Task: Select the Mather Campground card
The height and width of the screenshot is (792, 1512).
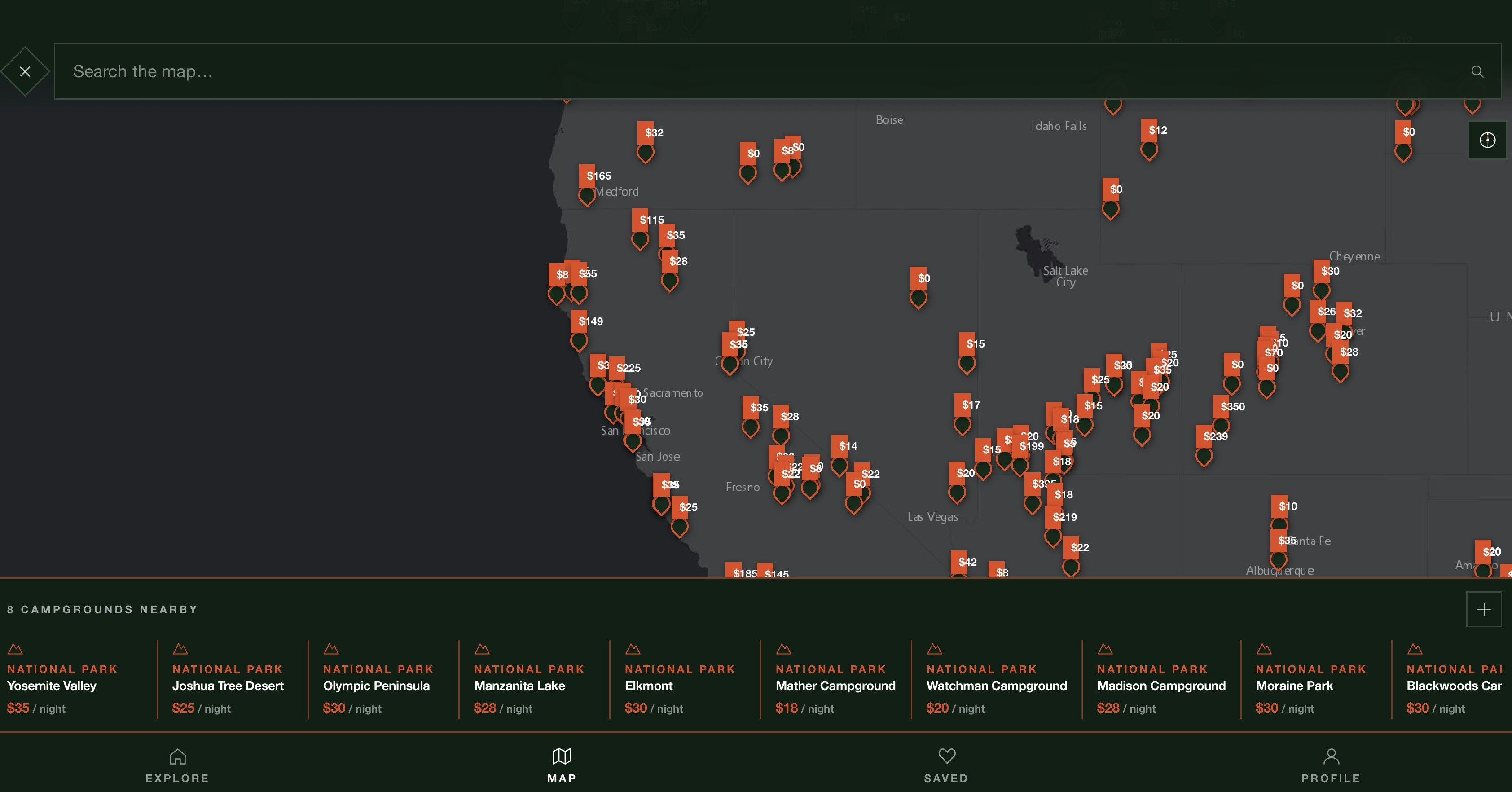Action: tap(836, 679)
